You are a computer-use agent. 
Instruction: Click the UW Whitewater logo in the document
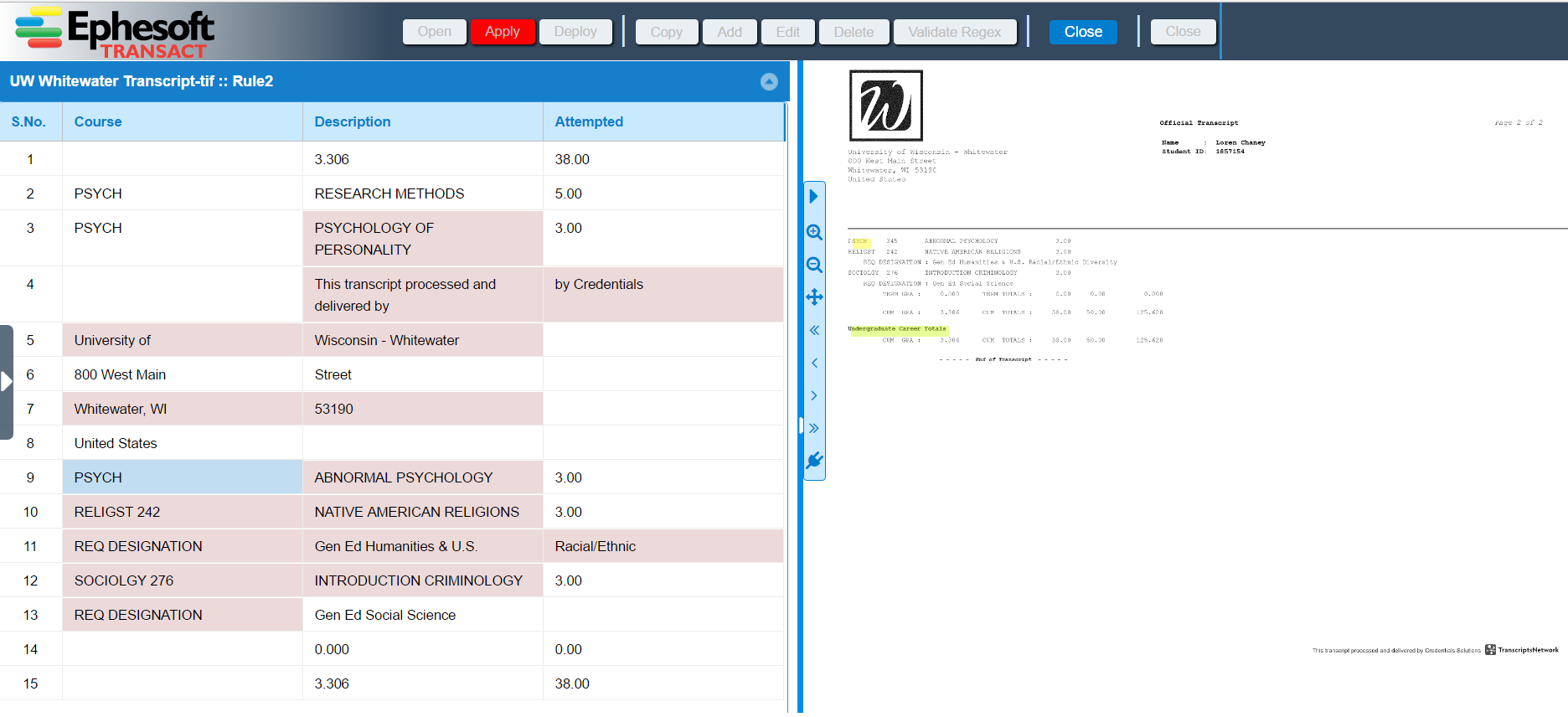[886, 106]
